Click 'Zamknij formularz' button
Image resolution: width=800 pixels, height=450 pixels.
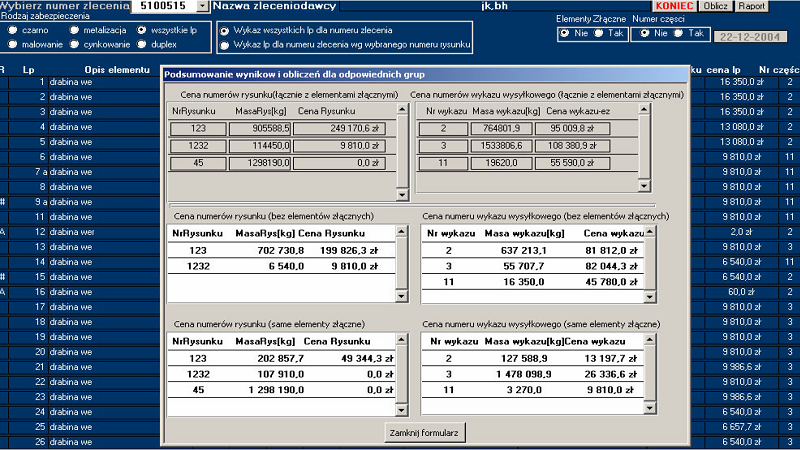pos(424,433)
